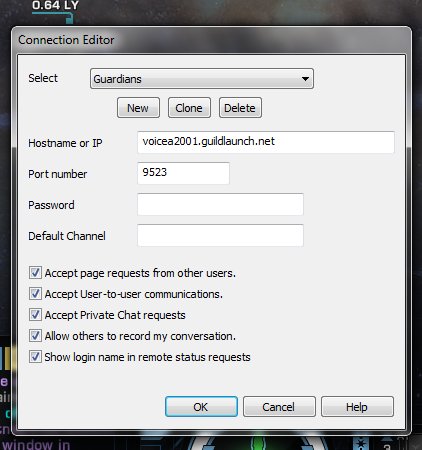Image resolution: width=422 pixels, height=450 pixels.
Task: Disable Accept Private Chat requests
Action: (35, 315)
